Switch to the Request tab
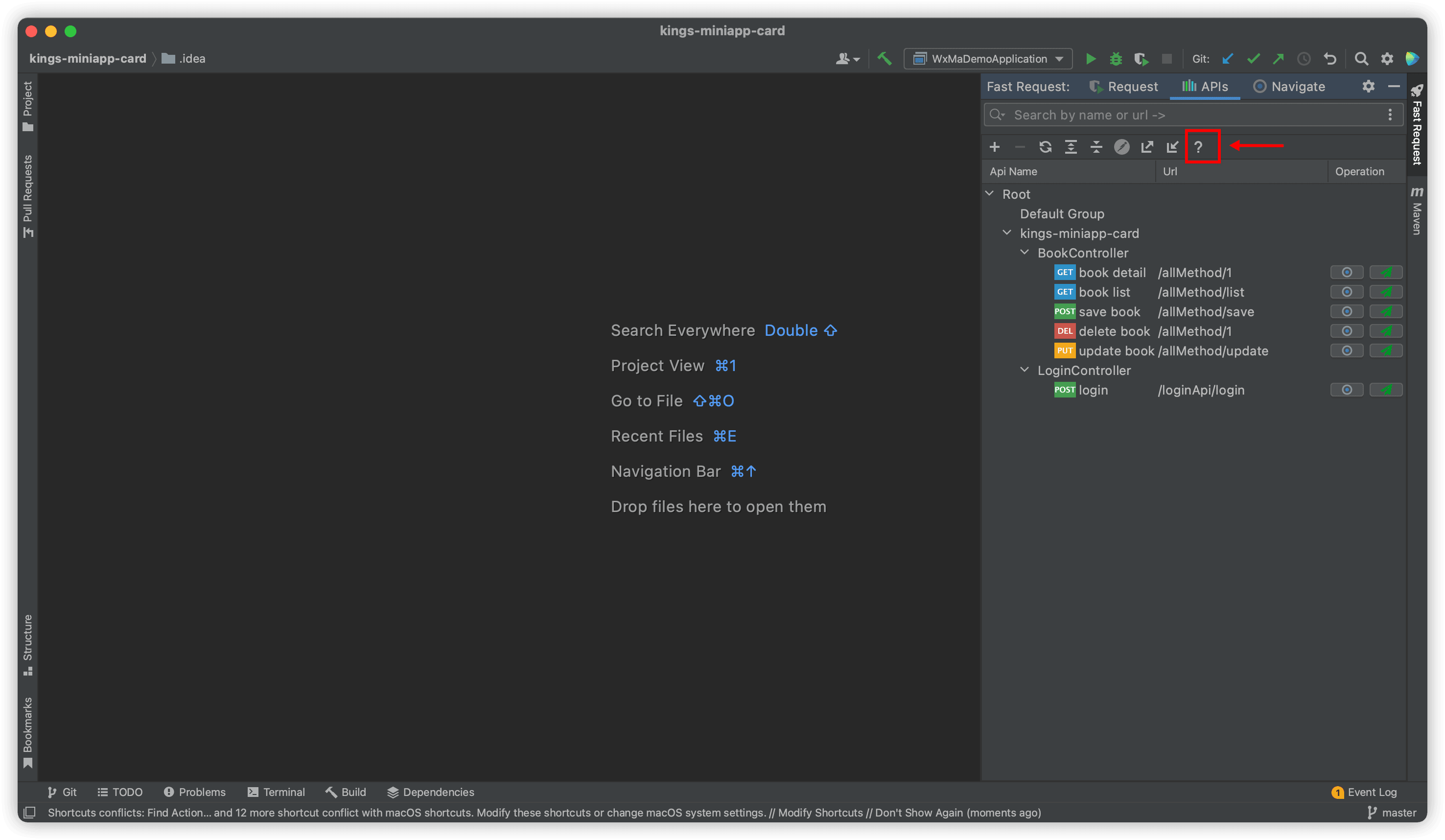The height and width of the screenshot is (840, 1445). point(1123,87)
